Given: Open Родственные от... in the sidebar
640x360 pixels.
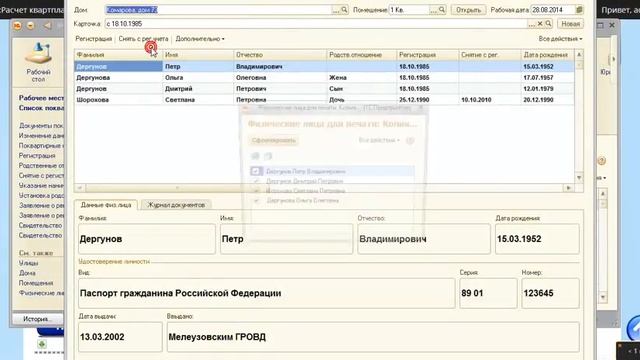Looking at the screenshot, I should (x=41, y=166).
